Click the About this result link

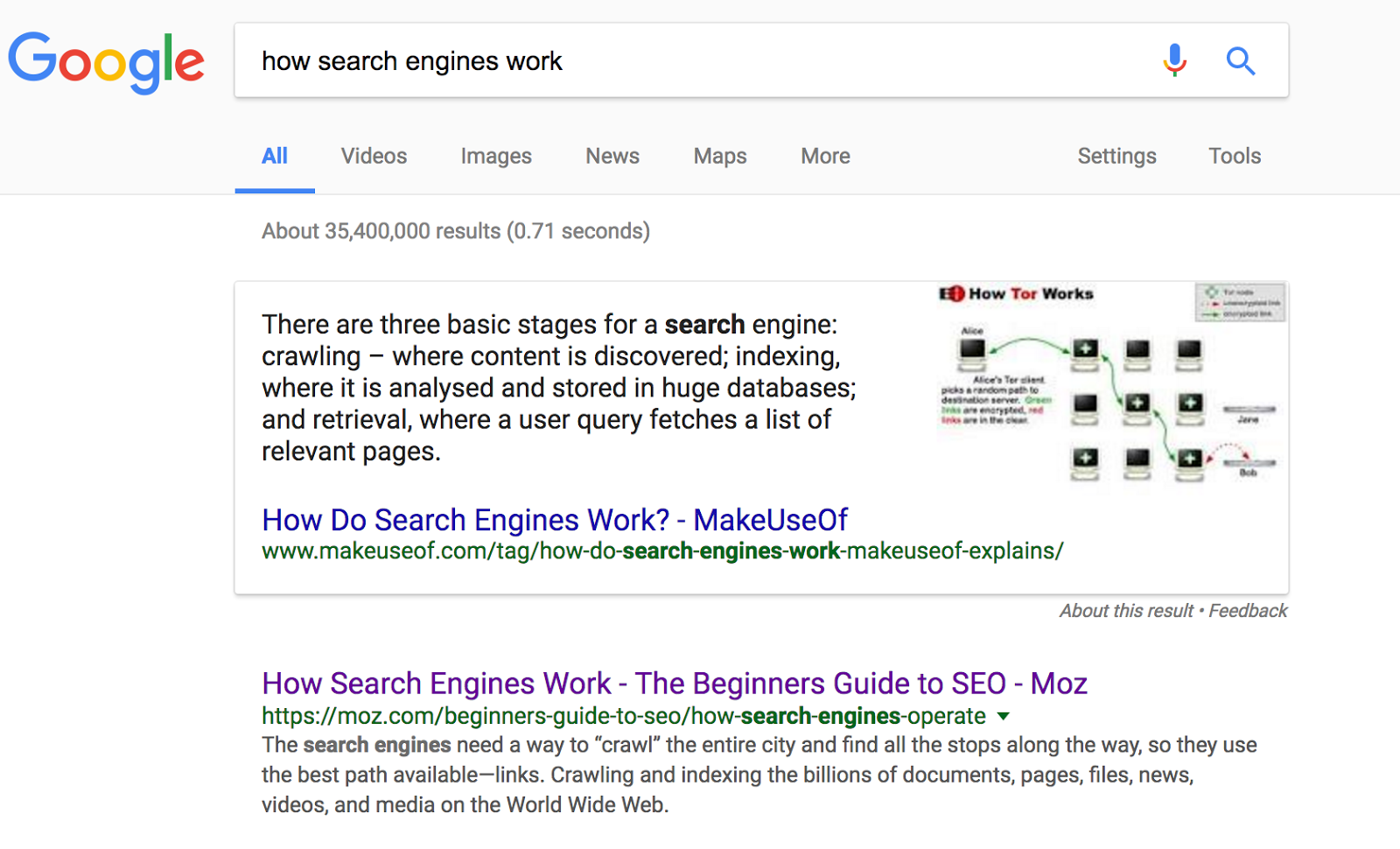[1125, 610]
